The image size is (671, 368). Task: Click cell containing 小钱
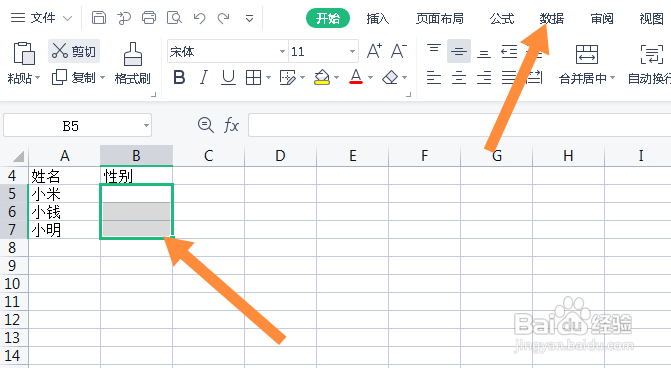64,212
